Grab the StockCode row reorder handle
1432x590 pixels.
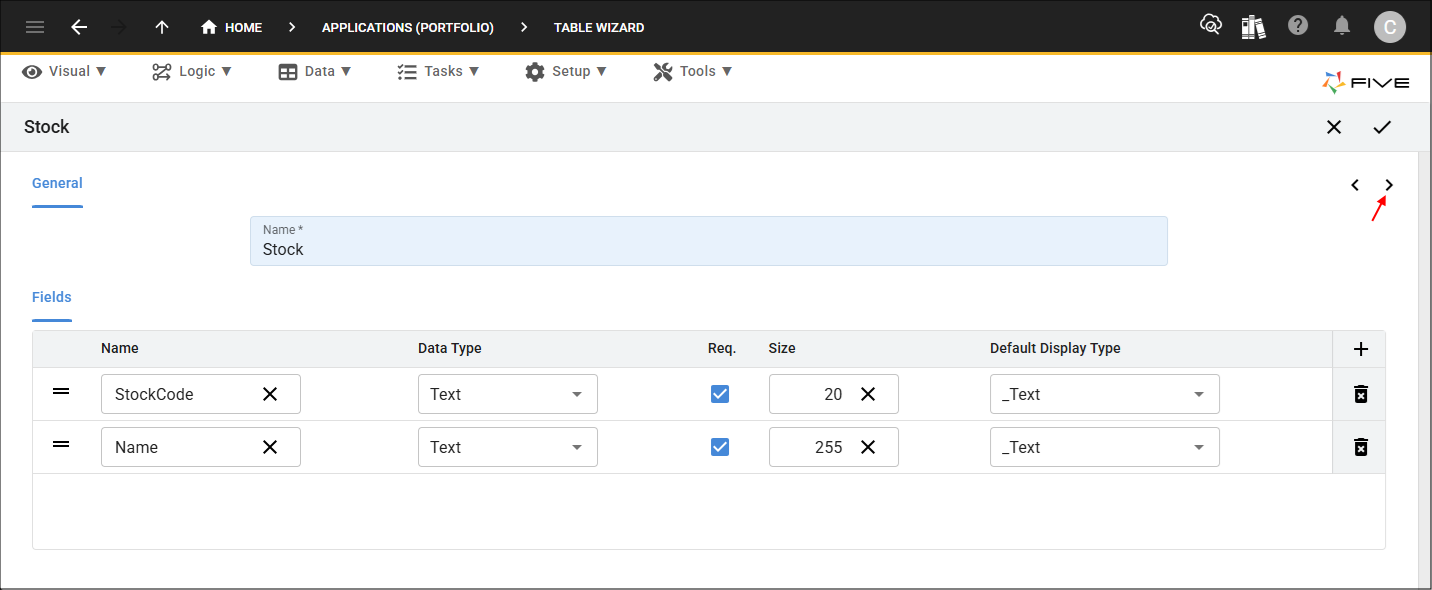click(x=61, y=391)
